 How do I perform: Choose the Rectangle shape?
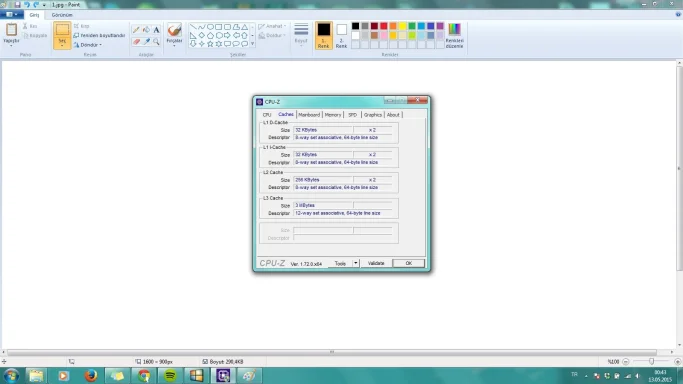[219, 27]
